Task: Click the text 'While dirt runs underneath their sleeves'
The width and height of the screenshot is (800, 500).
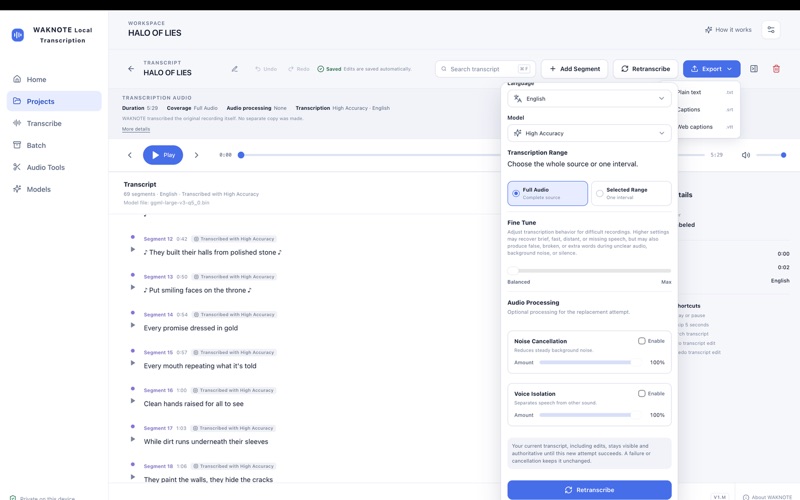Action: [x=206, y=441]
